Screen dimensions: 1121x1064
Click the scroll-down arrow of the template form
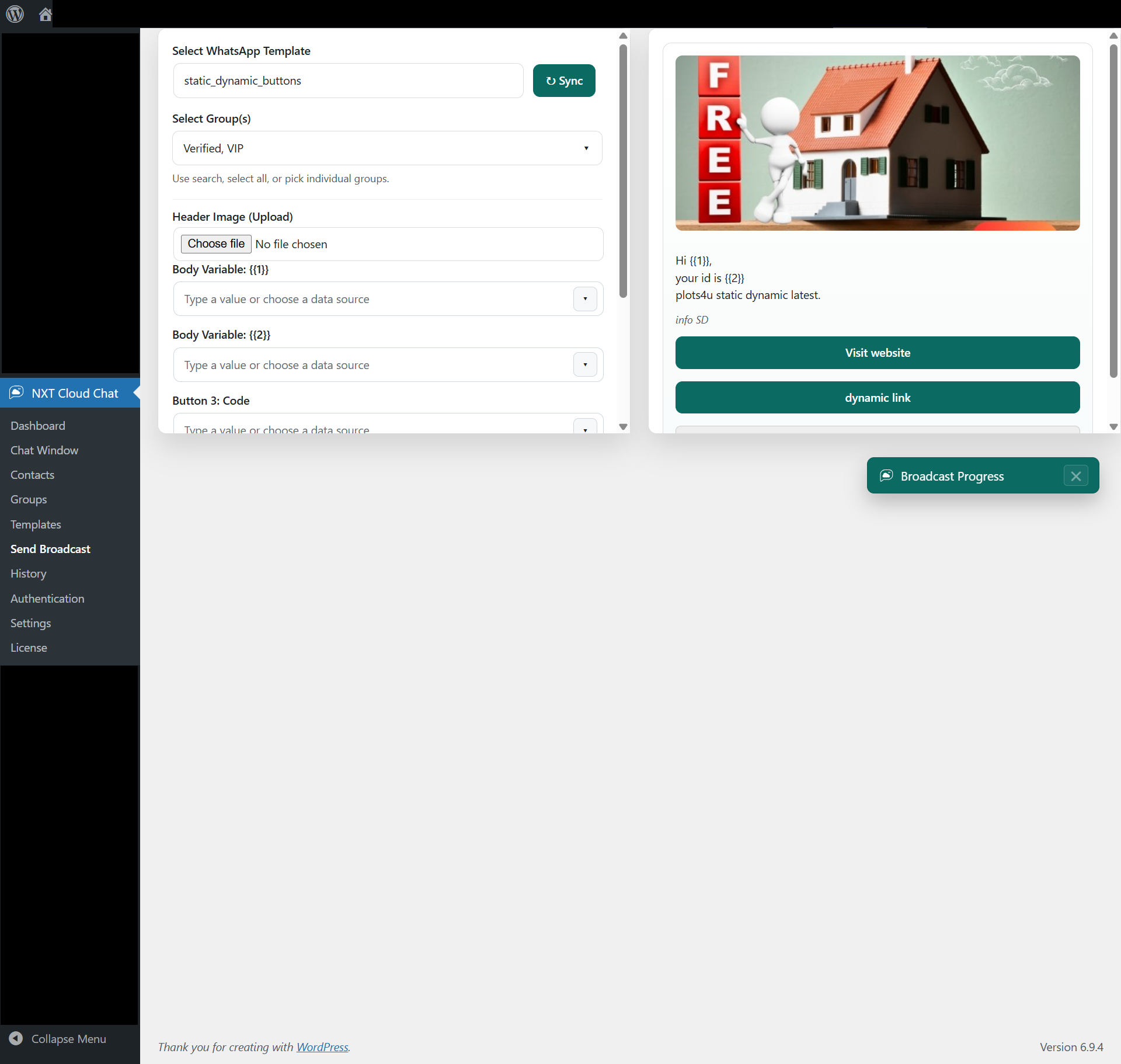click(x=623, y=427)
